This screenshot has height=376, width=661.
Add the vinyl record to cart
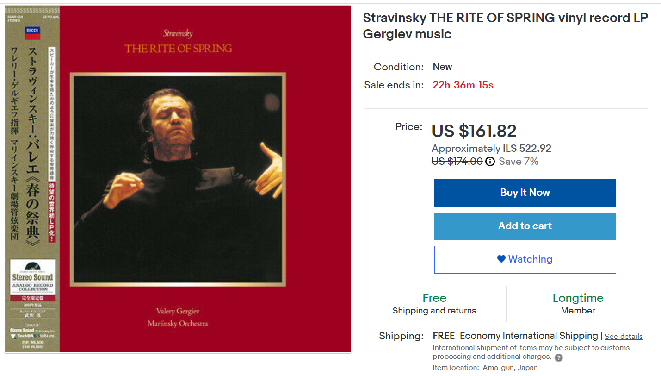(525, 226)
